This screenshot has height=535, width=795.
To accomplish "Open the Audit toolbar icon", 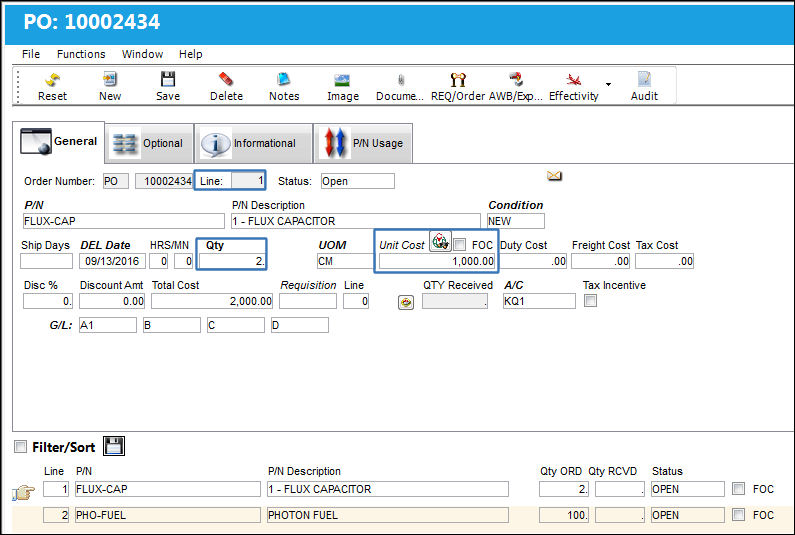I will [x=644, y=80].
